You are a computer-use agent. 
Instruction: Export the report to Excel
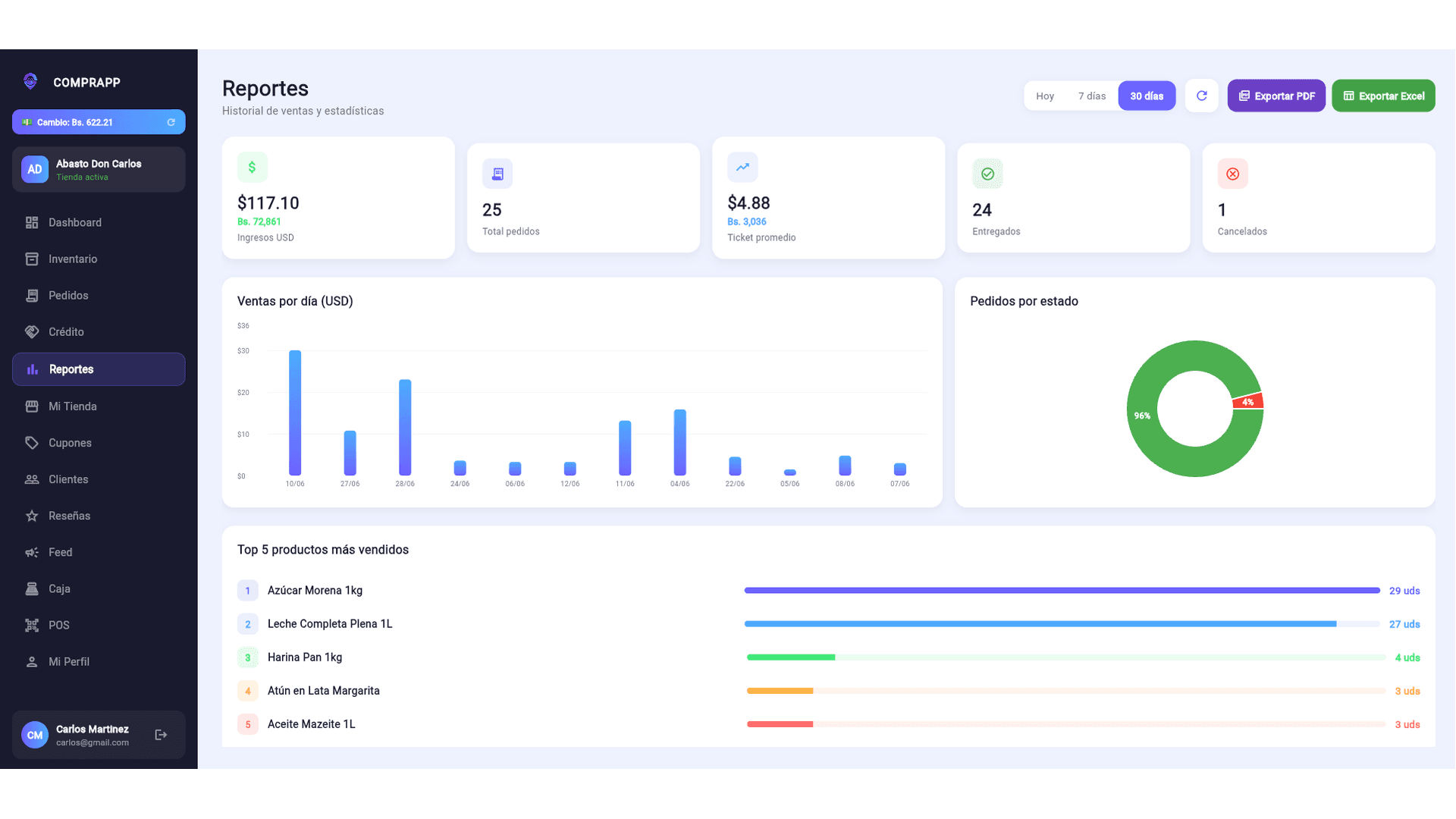1383,96
